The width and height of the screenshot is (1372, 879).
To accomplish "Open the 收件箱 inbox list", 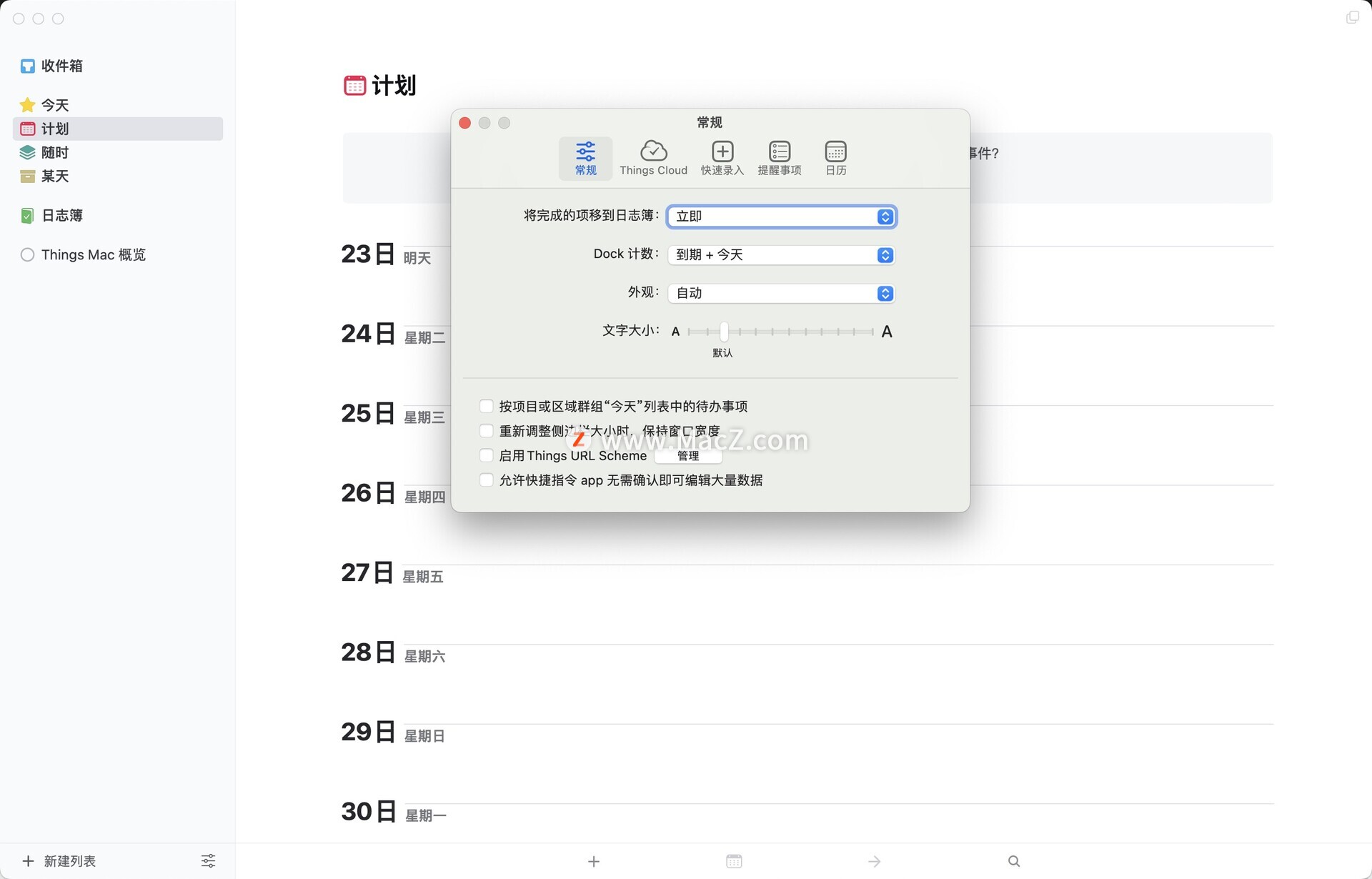I will [x=118, y=66].
